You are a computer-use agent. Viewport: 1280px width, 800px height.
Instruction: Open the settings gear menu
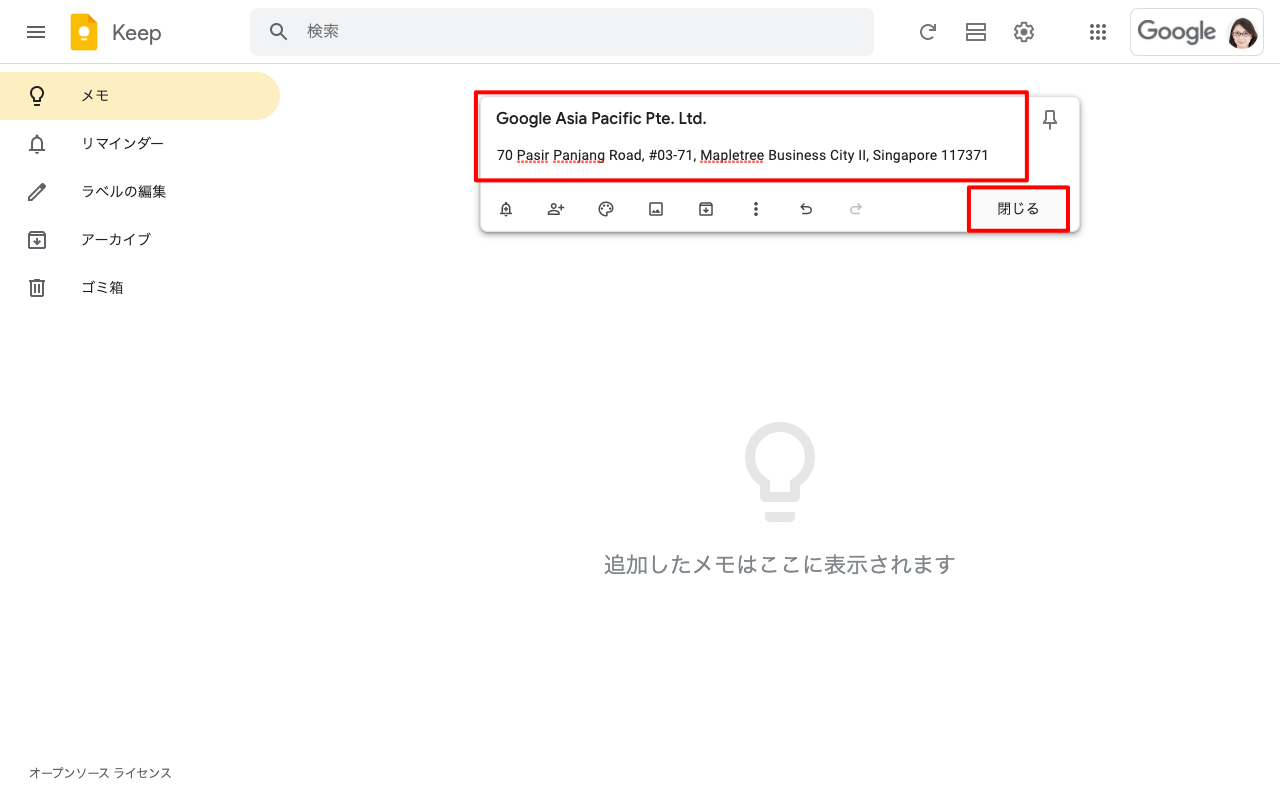point(1024,32)
